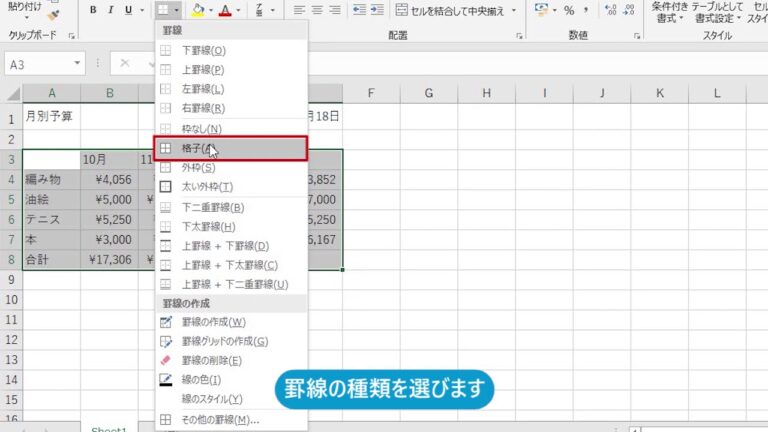Screen dimensions: 768x432
Task: Click the phonetic guide icon
Action: (260, 10)
